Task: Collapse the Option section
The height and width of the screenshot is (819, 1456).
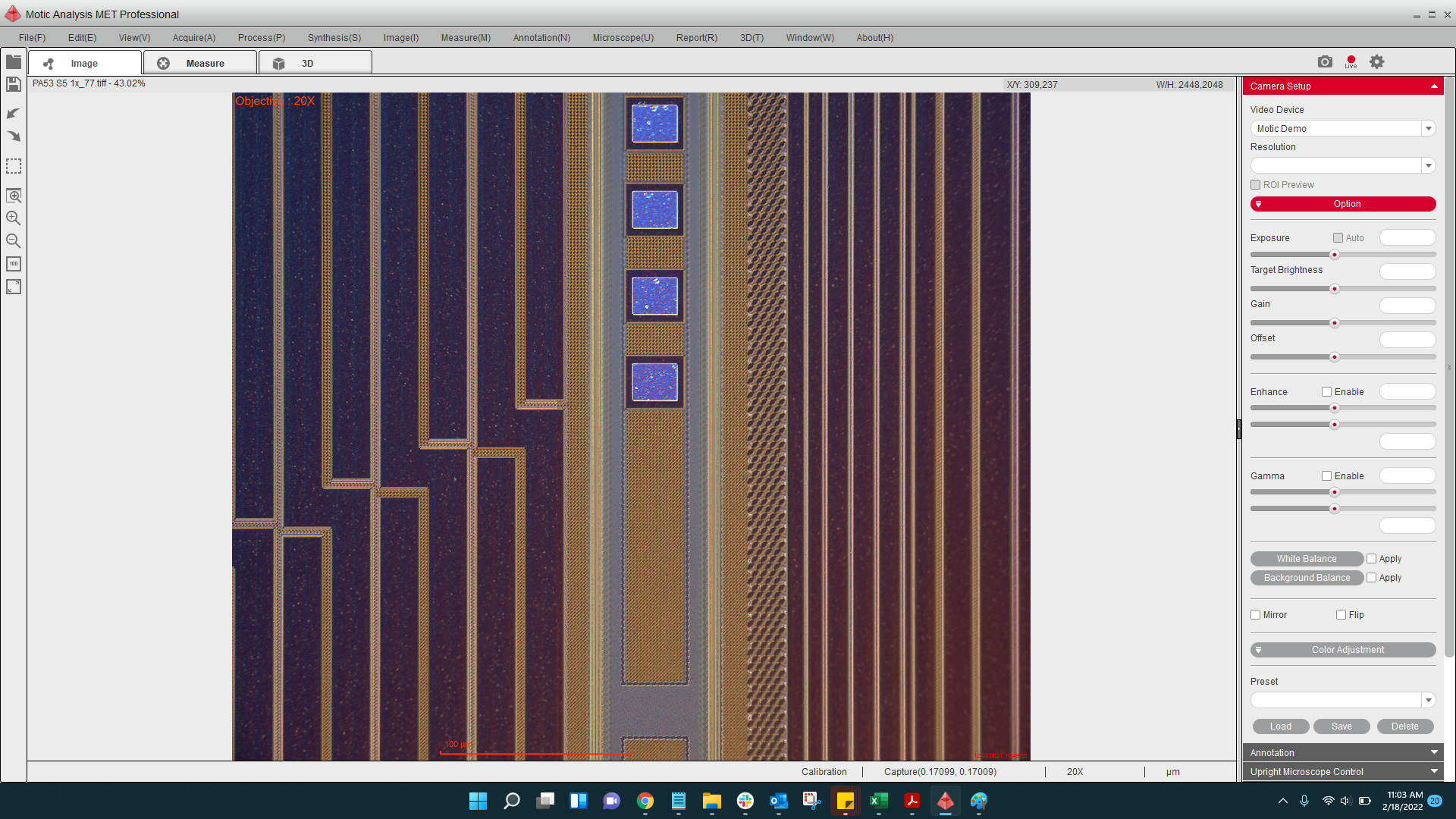Action: (x=1343, y=204)
